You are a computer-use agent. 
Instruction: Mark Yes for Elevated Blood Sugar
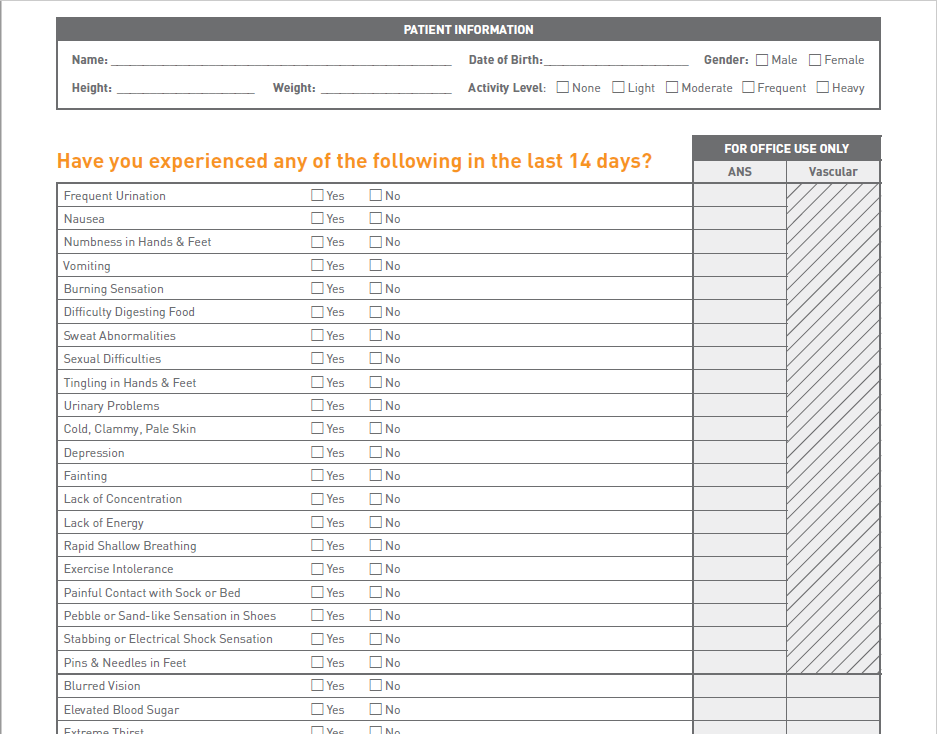(x=317, y=709)
